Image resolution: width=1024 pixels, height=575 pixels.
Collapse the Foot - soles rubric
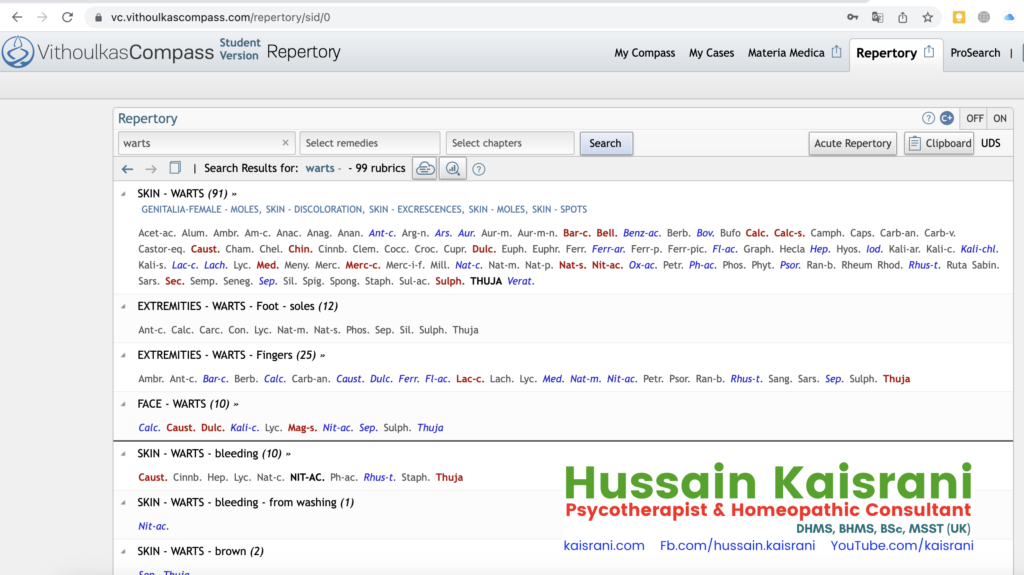pos(123,306)
